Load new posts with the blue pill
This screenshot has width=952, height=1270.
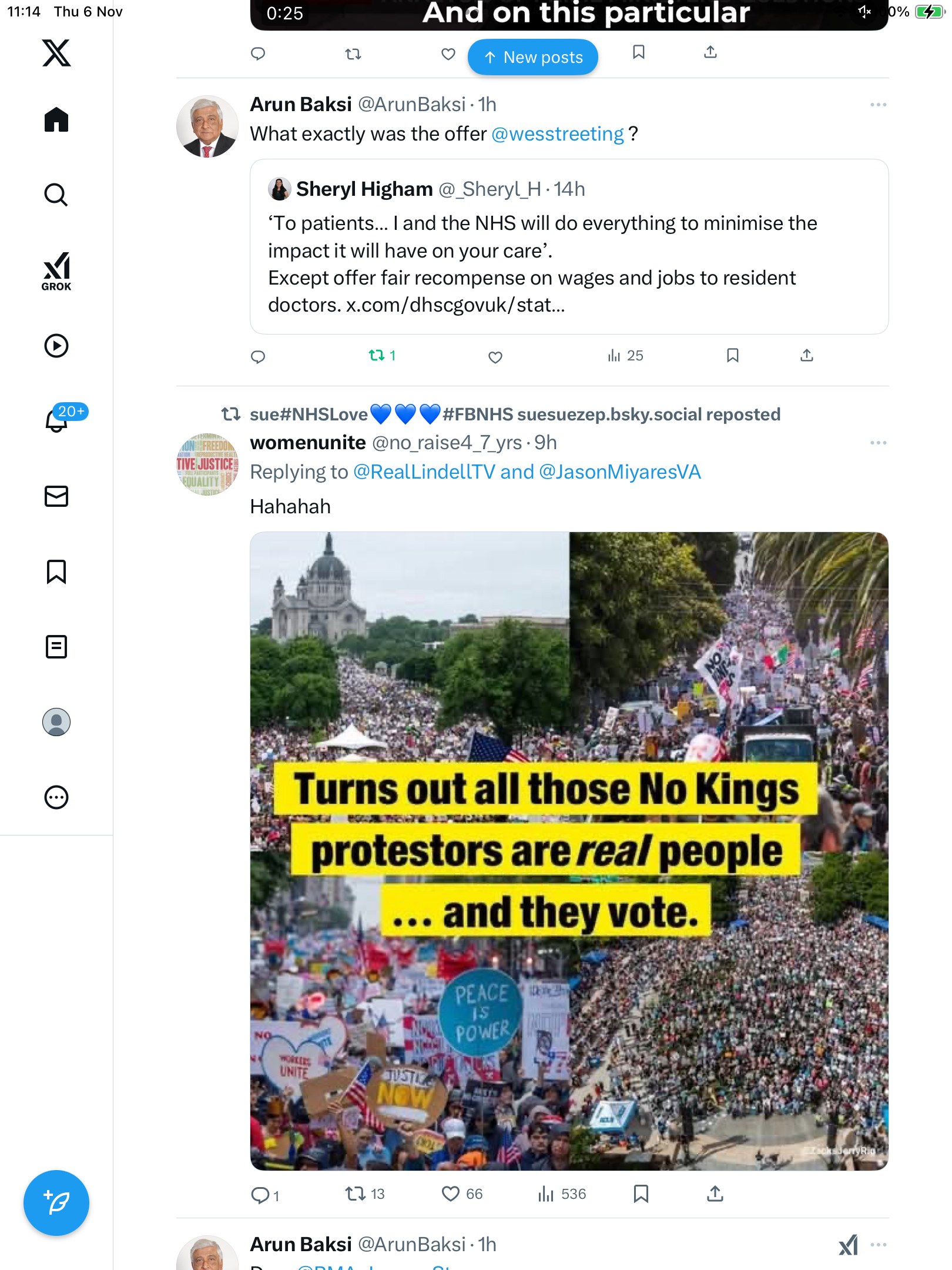coord(533,57)
